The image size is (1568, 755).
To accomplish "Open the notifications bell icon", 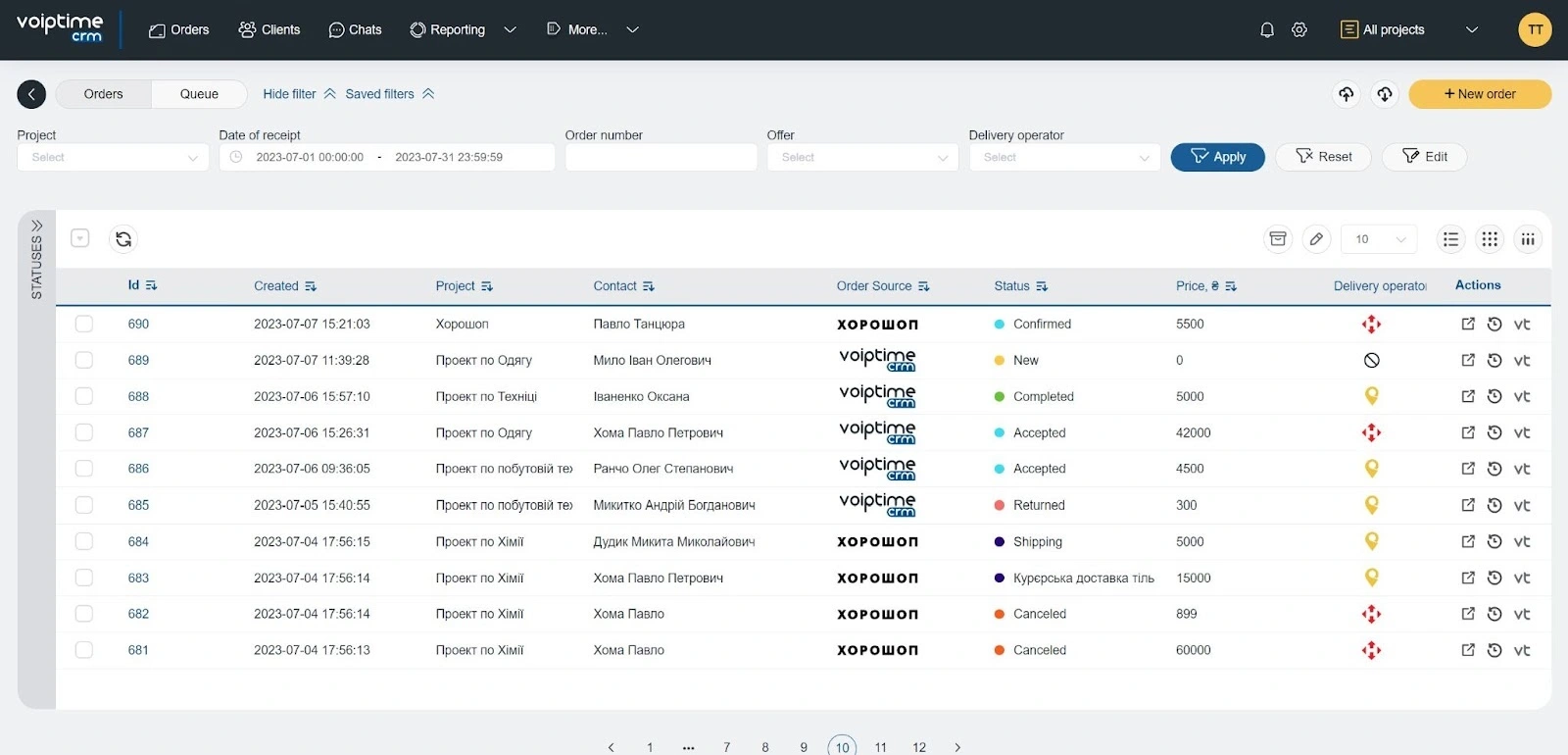I will point(1267,30).
